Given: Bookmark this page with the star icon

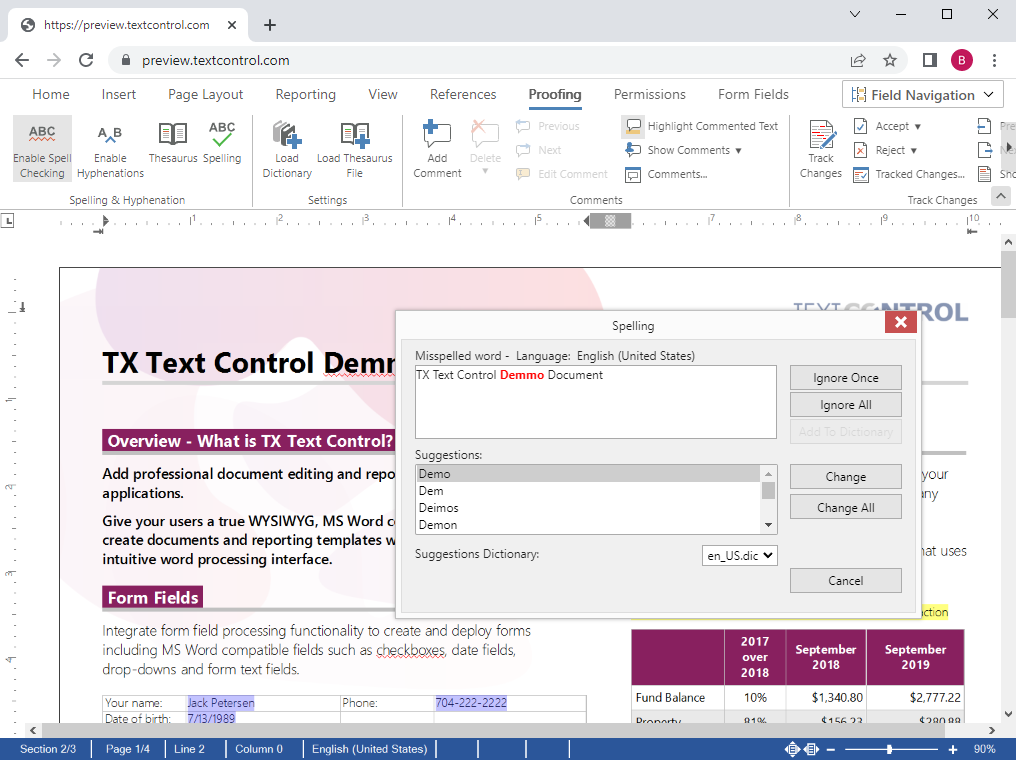Looking at the screenshot, I should 890,60.
